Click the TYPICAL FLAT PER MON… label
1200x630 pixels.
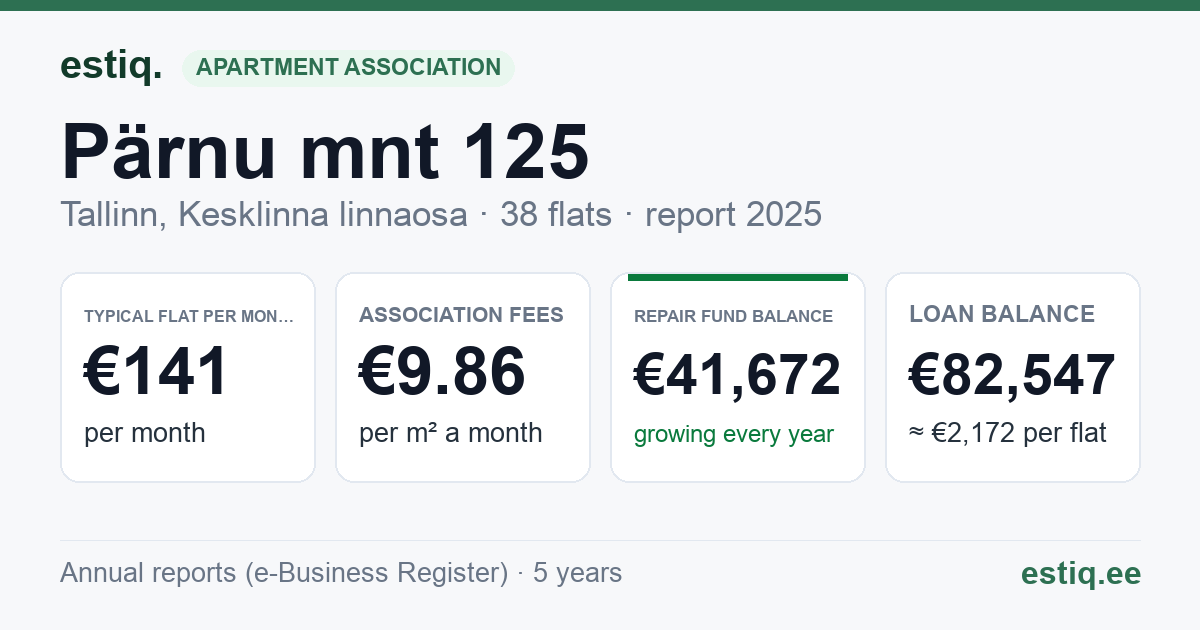click(189, 316)
